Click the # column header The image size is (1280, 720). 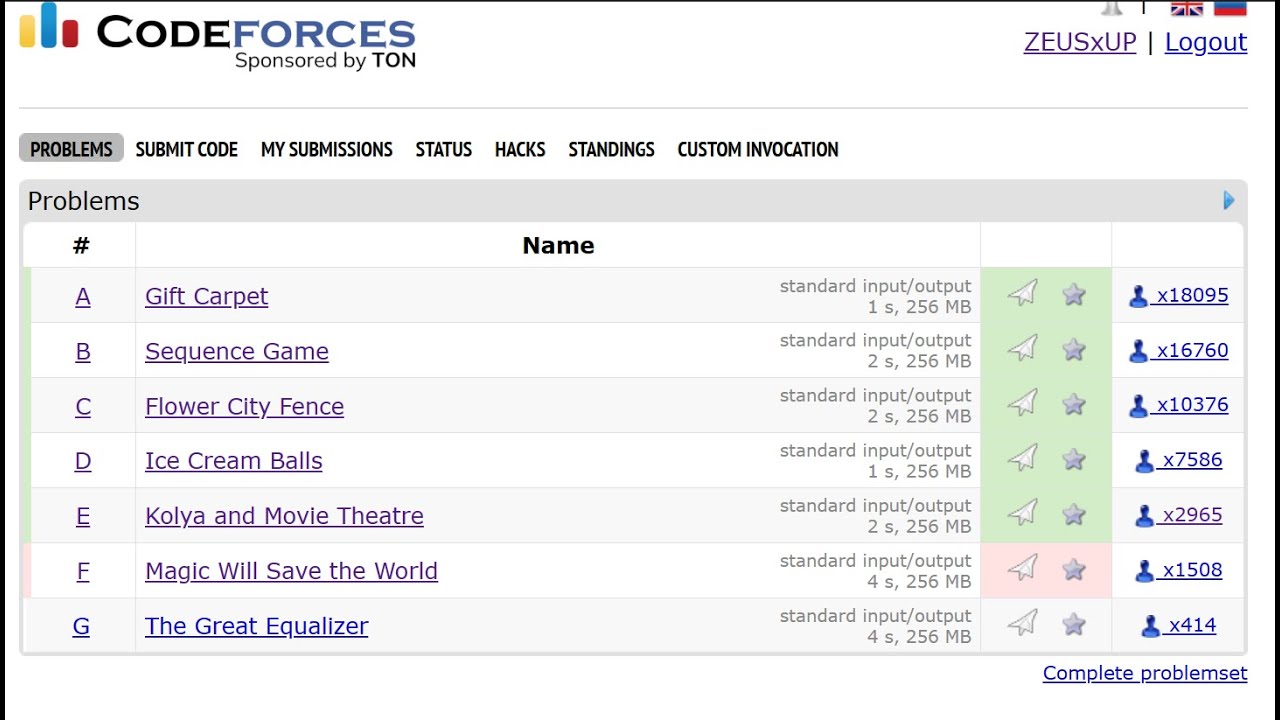tap(81, 245)
